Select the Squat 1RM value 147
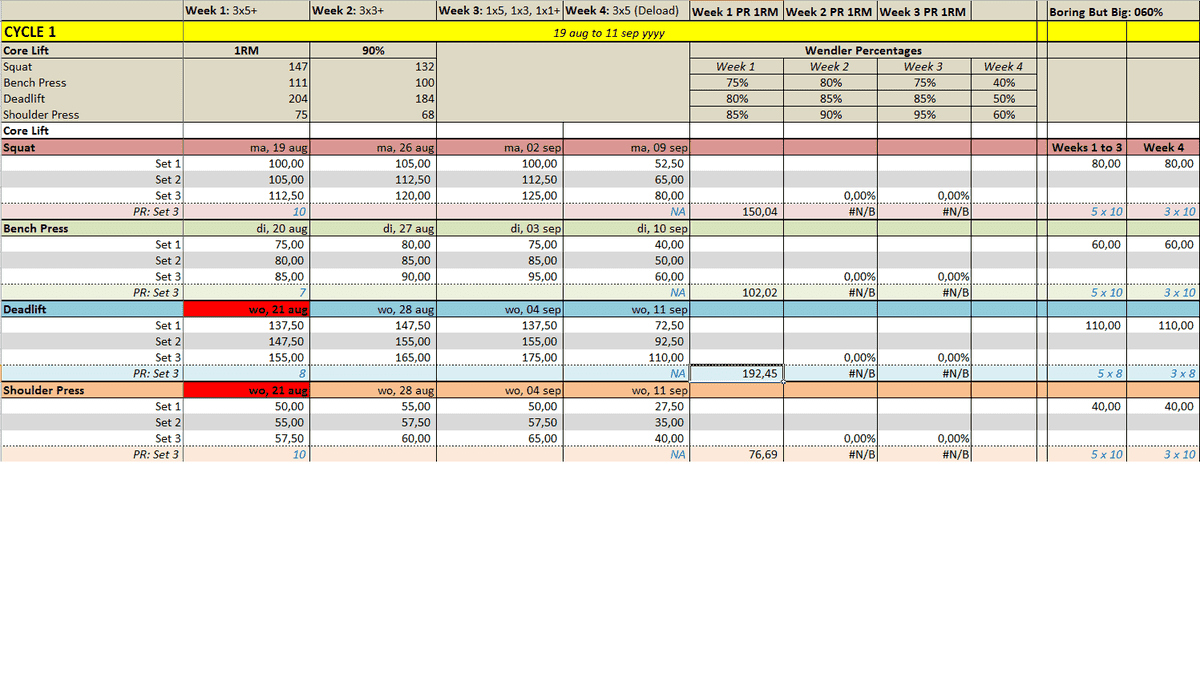Screen dimensions: 1200x690 [246, 67]
